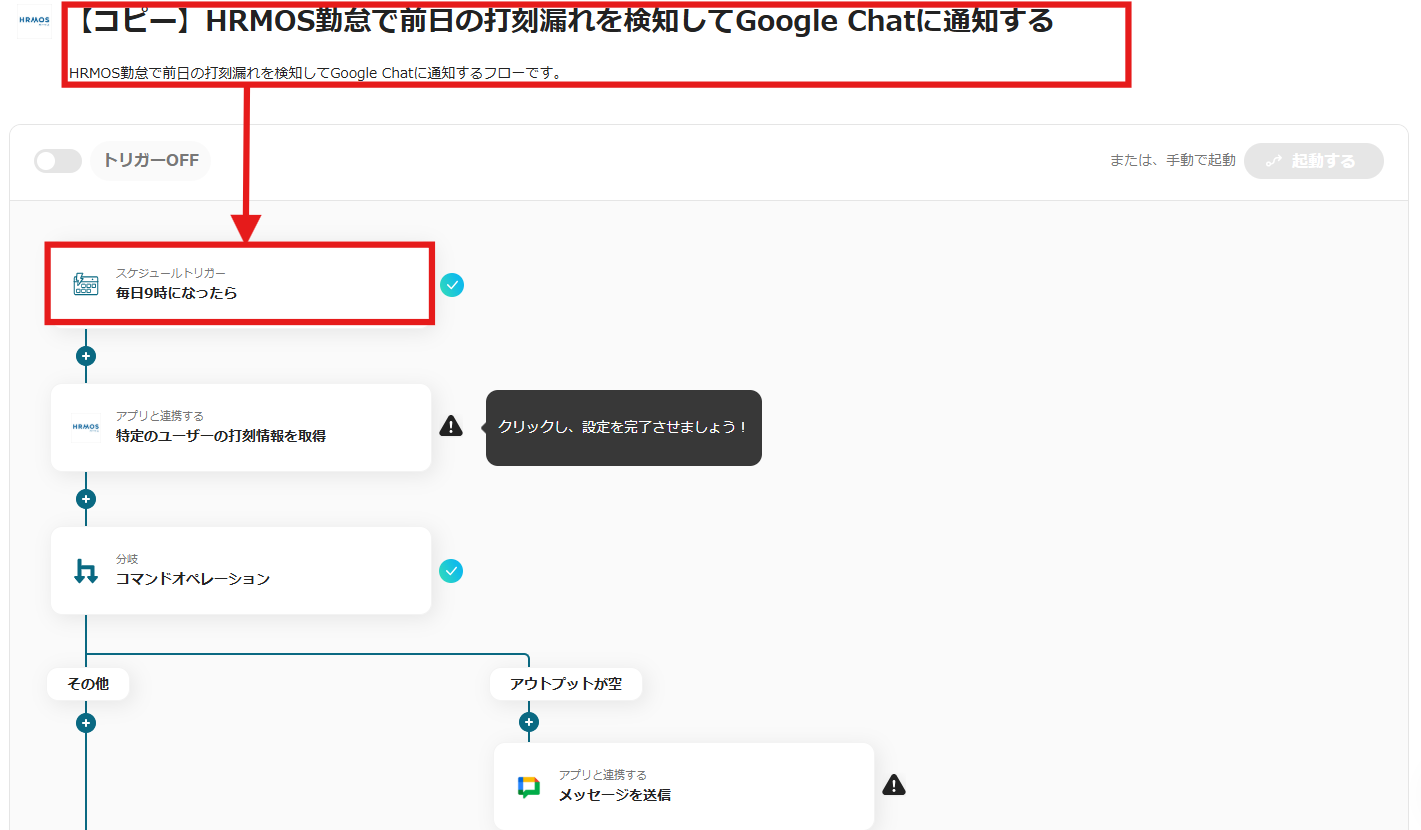The height and width of the screenshot is (830, 1421).
Task: Add a step under the その他 branch
Action: (86, 723)
